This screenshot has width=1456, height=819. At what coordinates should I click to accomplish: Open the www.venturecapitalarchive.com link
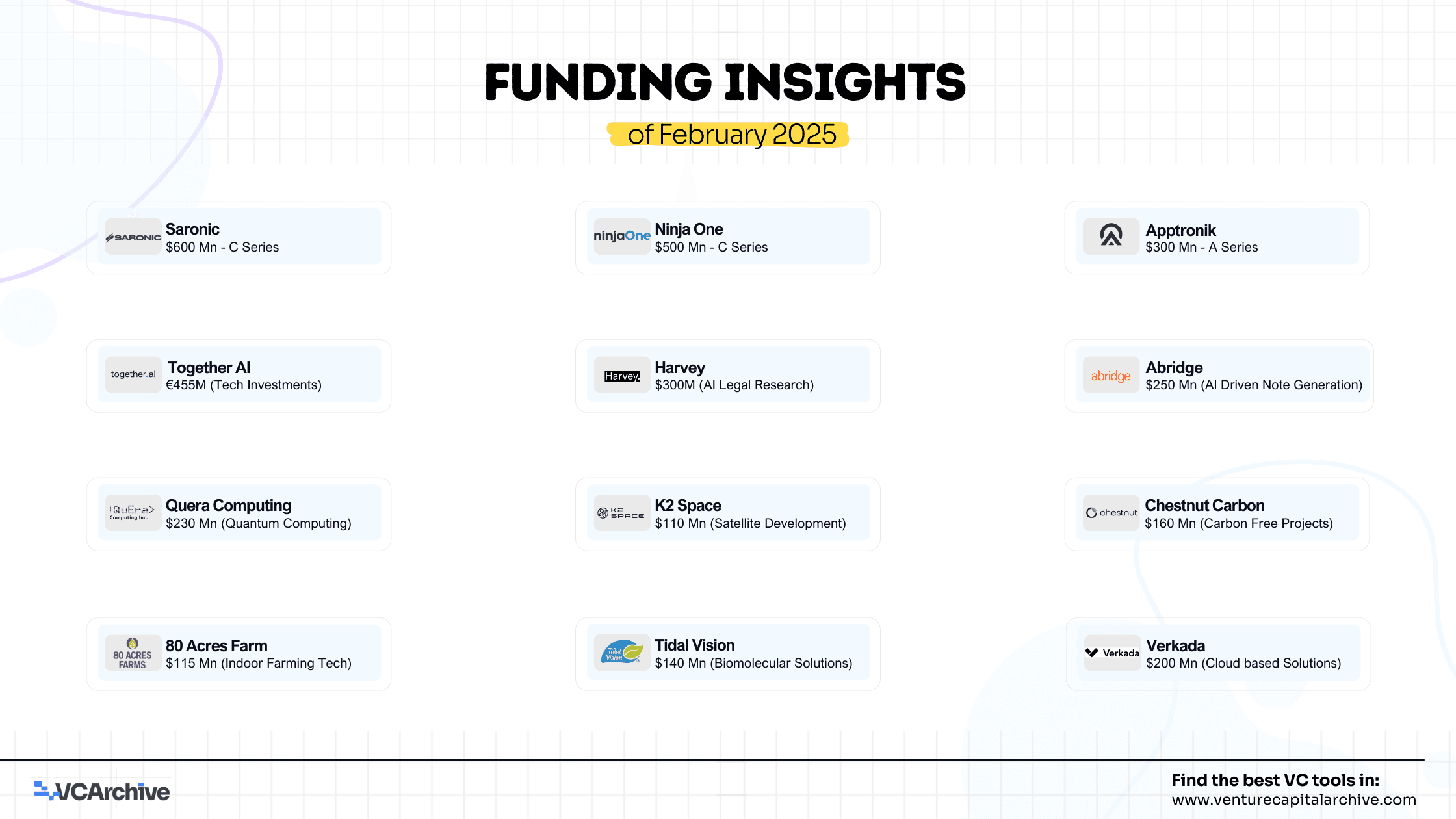1293,799
